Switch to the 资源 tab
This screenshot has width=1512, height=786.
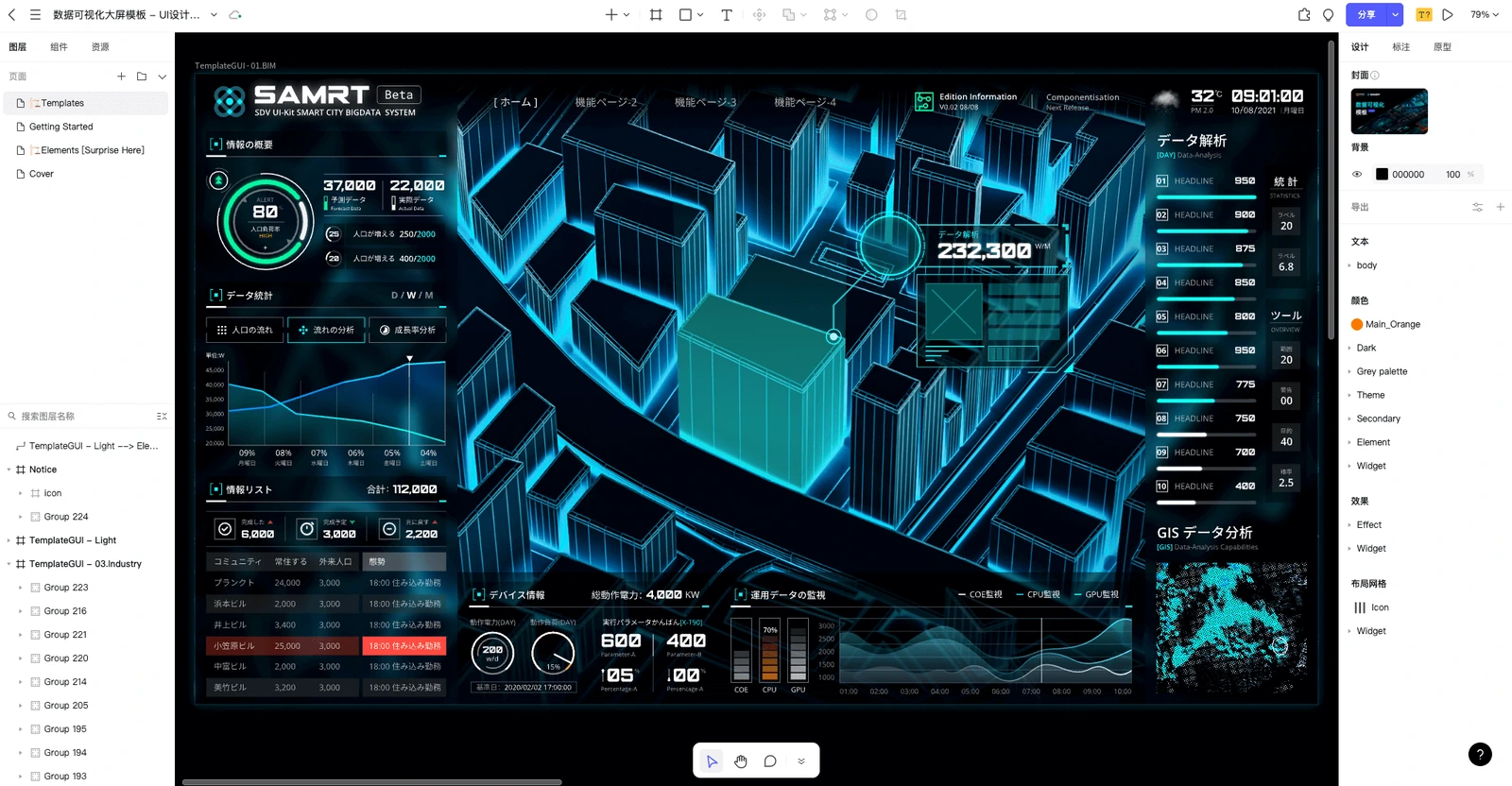100,47
